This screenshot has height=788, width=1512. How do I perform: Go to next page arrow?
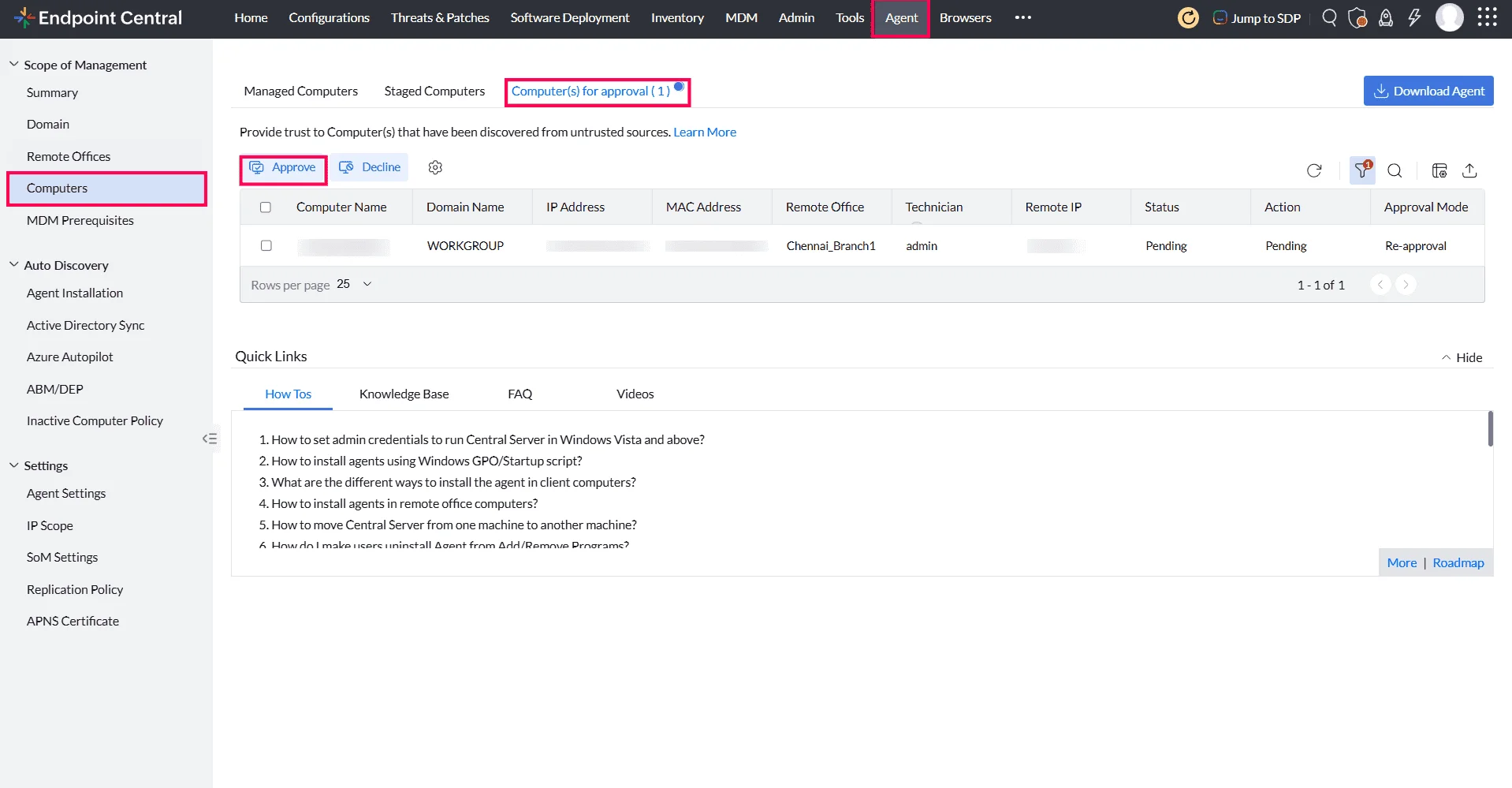1406,285
